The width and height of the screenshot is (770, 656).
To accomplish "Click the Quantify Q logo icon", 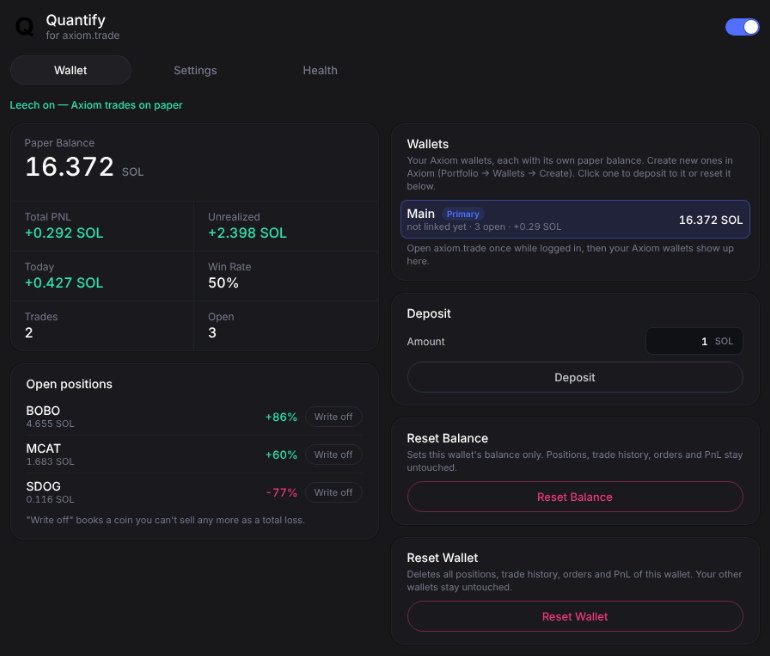I will pyautogui.click(x=25, y=27).
